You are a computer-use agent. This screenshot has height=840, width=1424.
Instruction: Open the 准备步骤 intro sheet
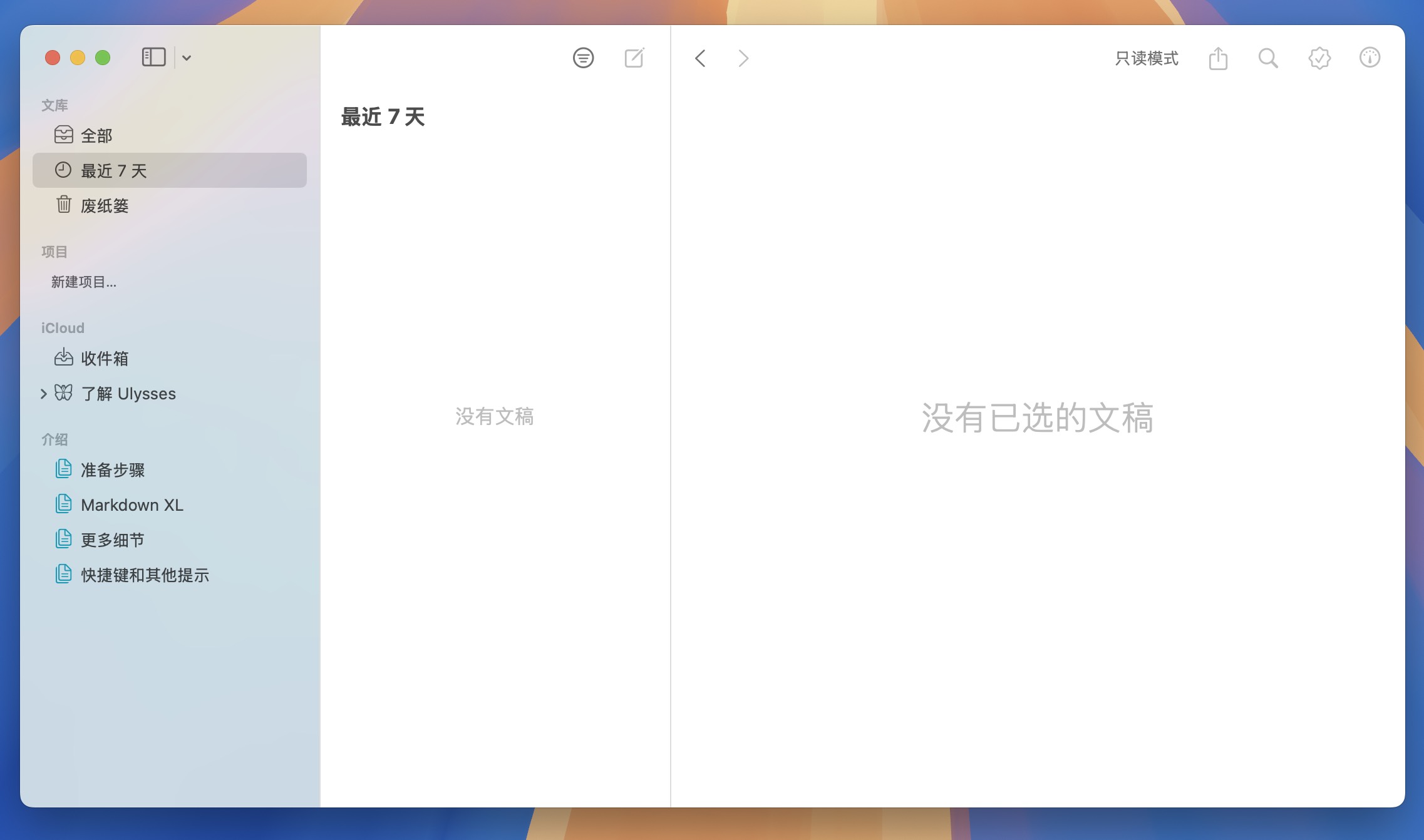point(170,469)
